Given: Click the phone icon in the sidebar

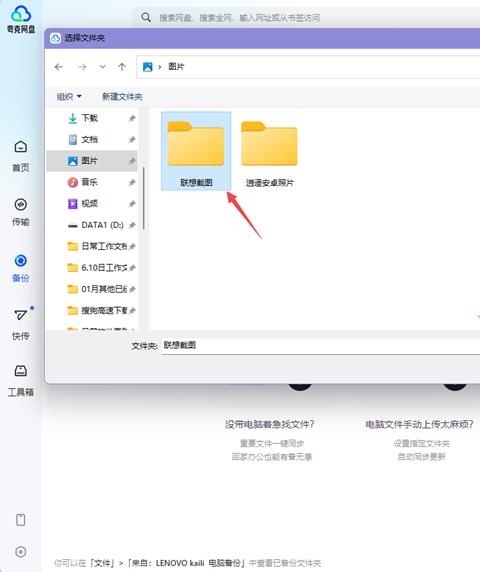Looking at the screenshot, I should 21,519.
